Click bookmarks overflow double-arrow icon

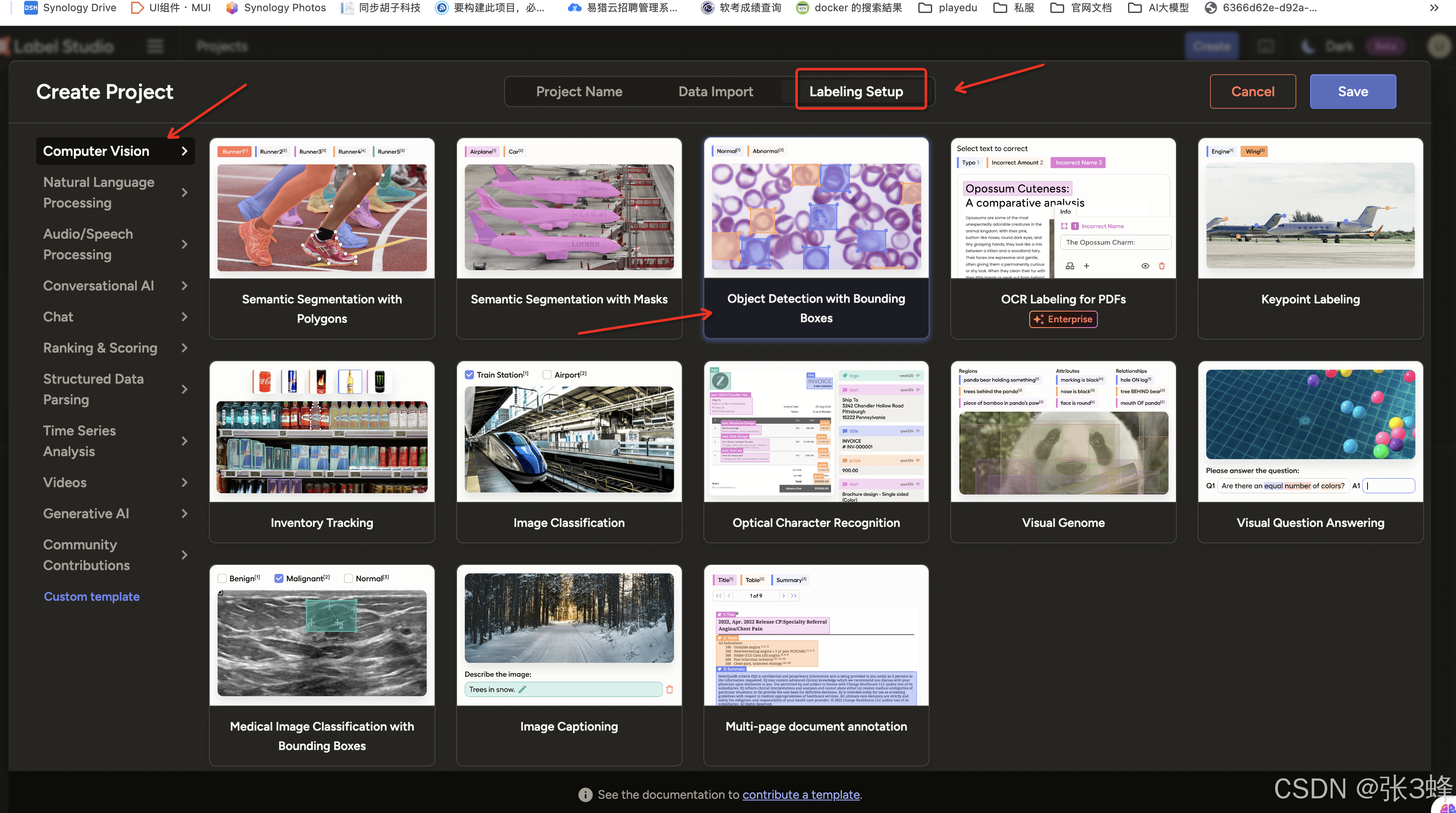tap(1434, 7)
